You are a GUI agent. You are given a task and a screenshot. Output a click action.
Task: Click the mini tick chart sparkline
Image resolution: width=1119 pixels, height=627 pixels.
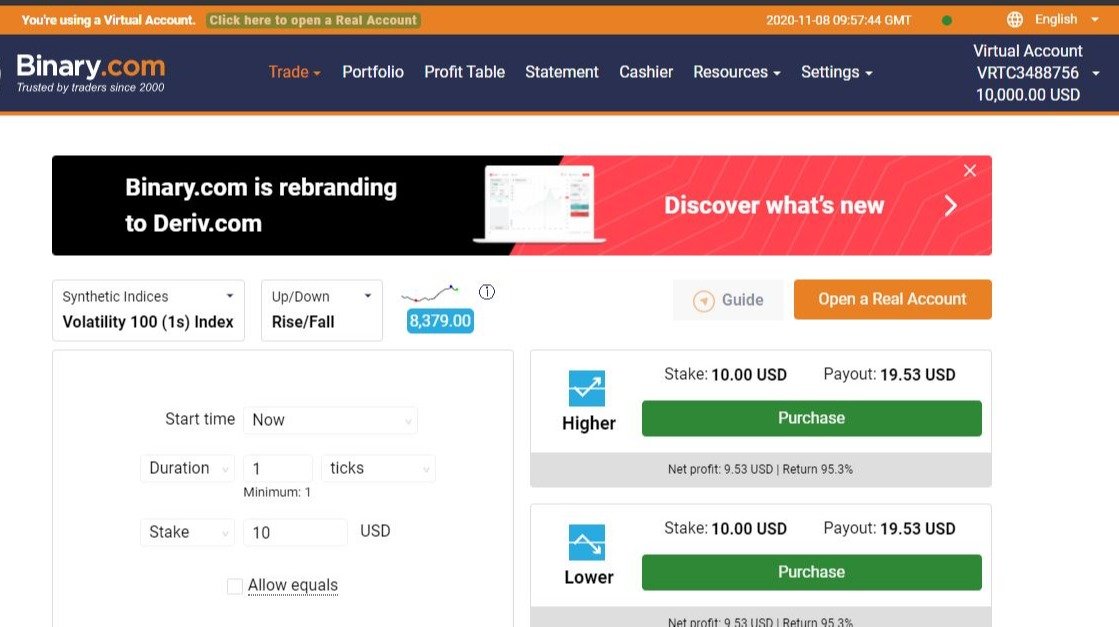click(430, 293)
